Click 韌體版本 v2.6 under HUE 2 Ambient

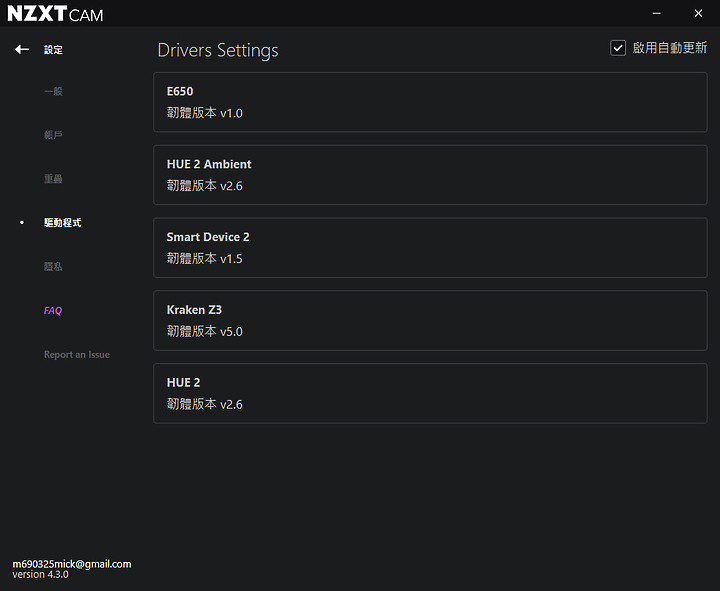coord(204,186)
